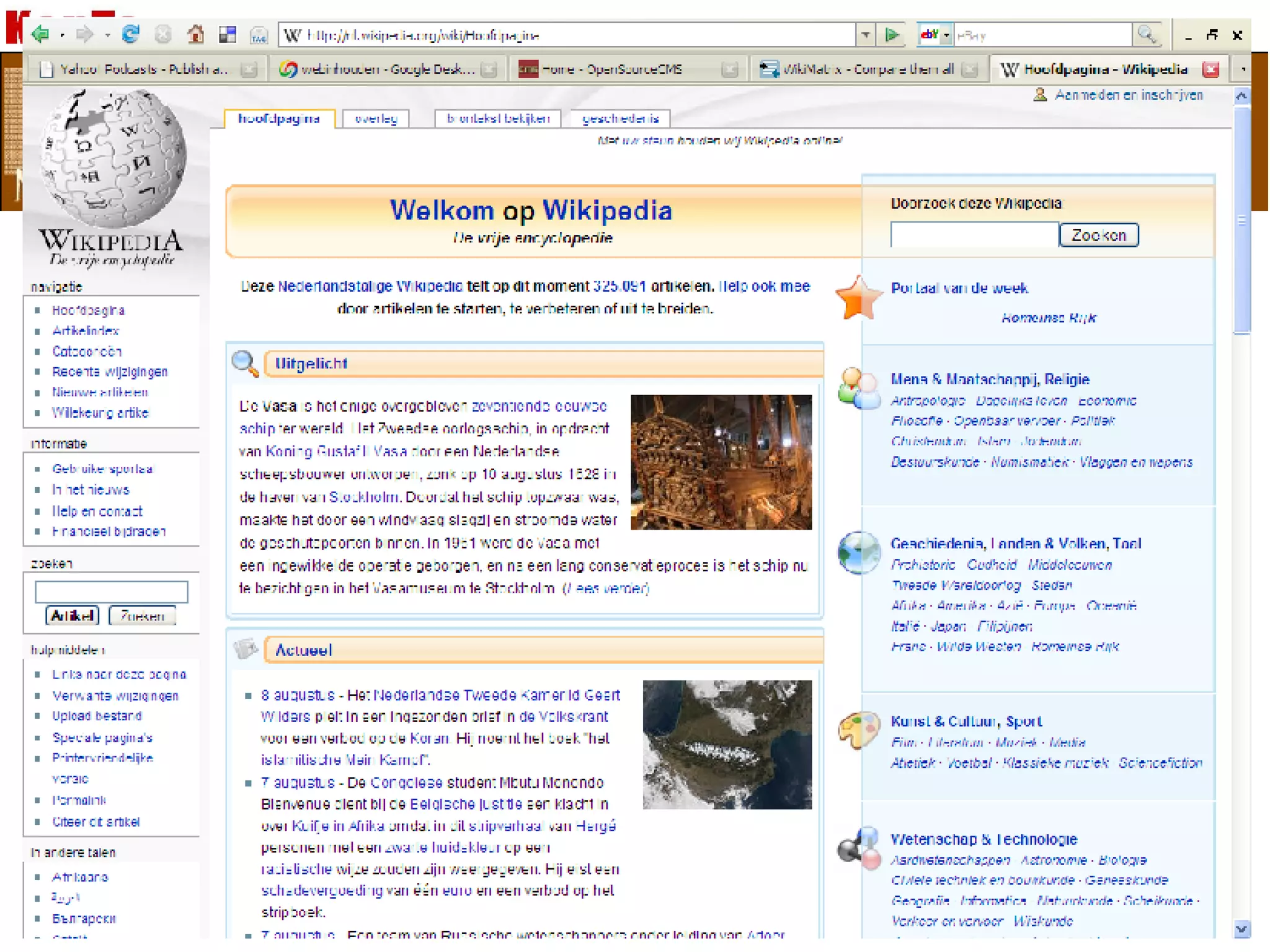Open the geschiedenis page tab
Image resolution: width=1270 pixels, height=952 pixels.
[619, 118]
